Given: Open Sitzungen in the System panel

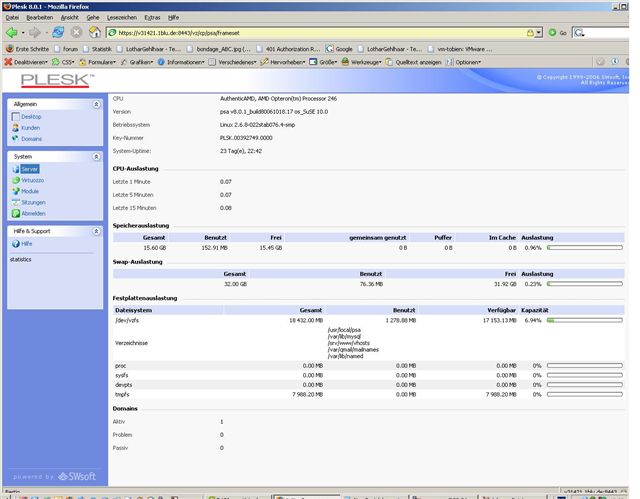Looking at the screenshot, I should [x=33, y=202].
